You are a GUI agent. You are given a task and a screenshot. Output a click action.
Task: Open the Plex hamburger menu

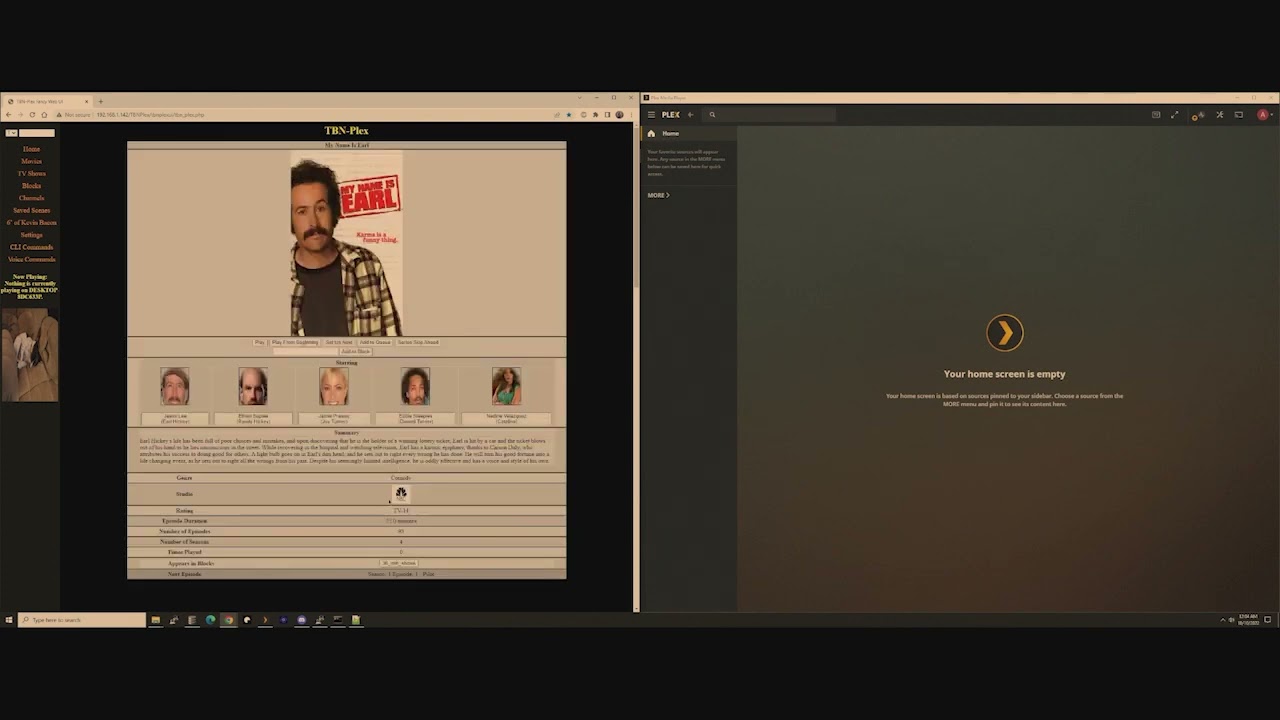[651, 115]
